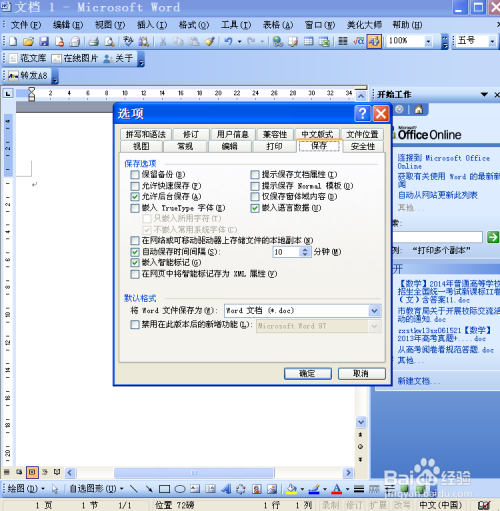Select the Oval drawing tool
Screen dimensions: 500x511
pos(180,489)
